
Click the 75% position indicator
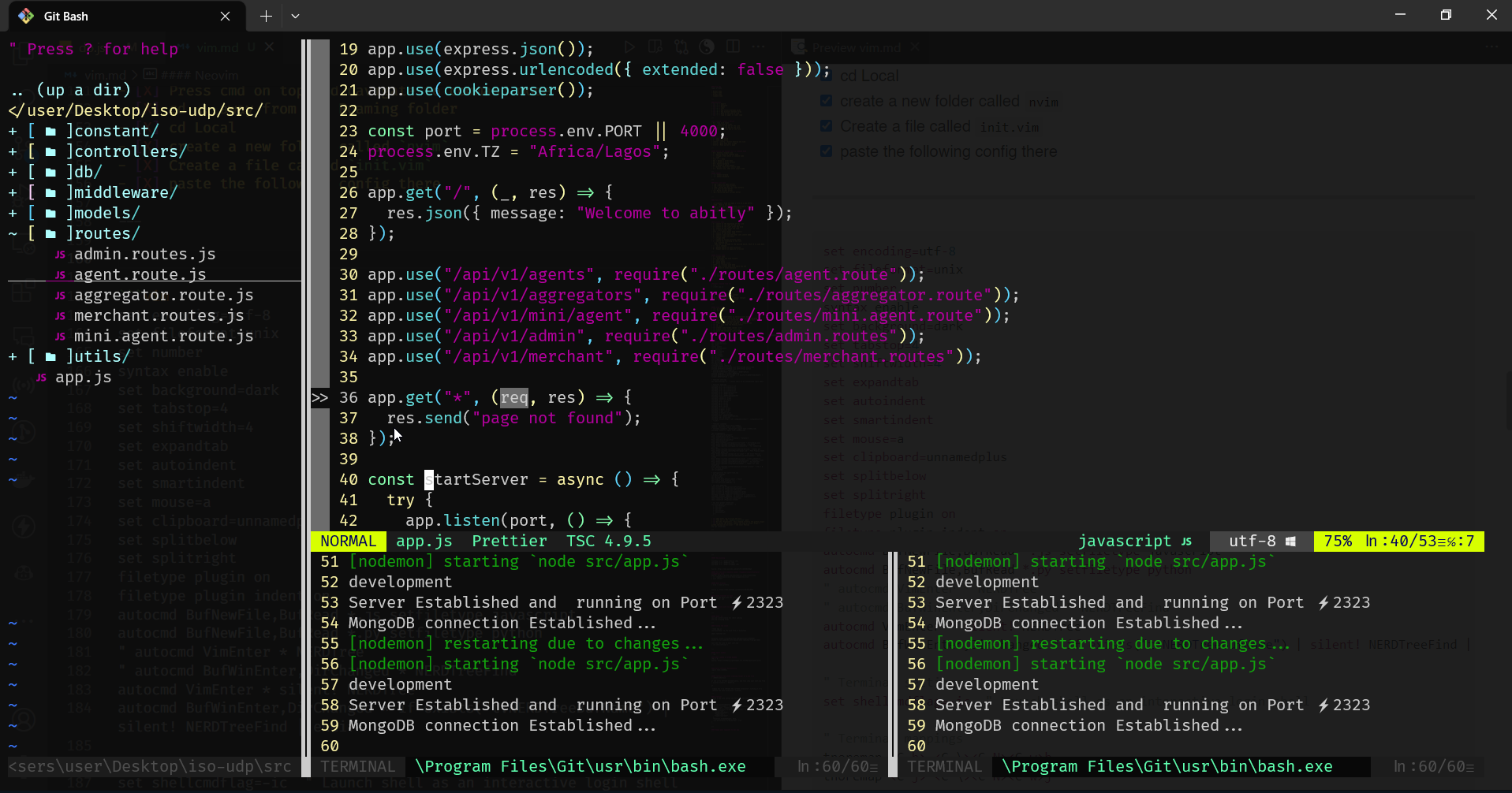point(1338,542)
